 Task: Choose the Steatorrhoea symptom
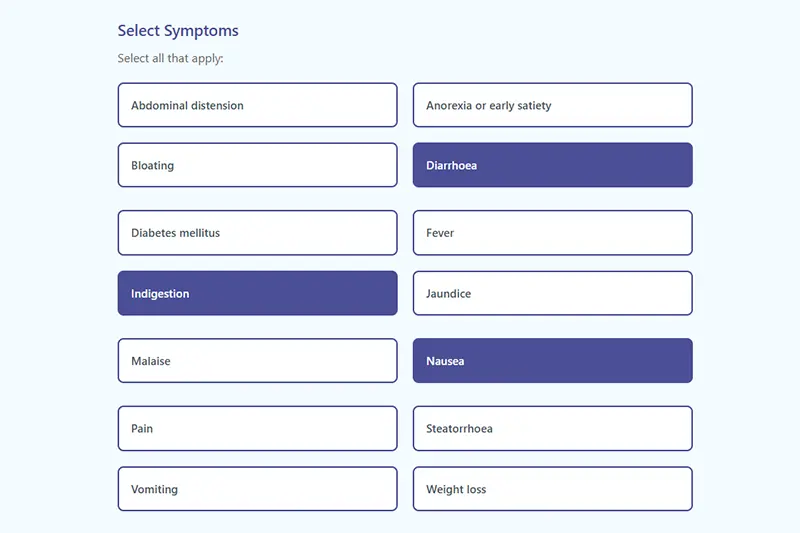[x=552, y=428]
